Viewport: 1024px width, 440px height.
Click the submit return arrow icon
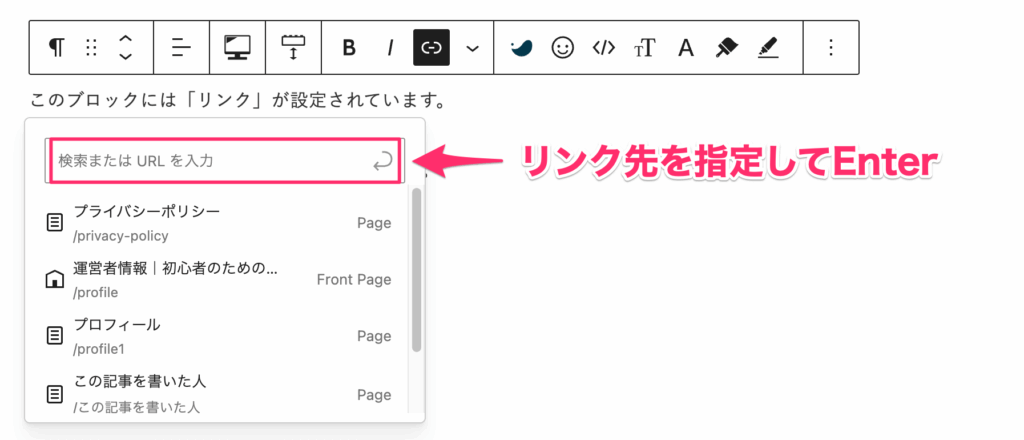(383, 161)
